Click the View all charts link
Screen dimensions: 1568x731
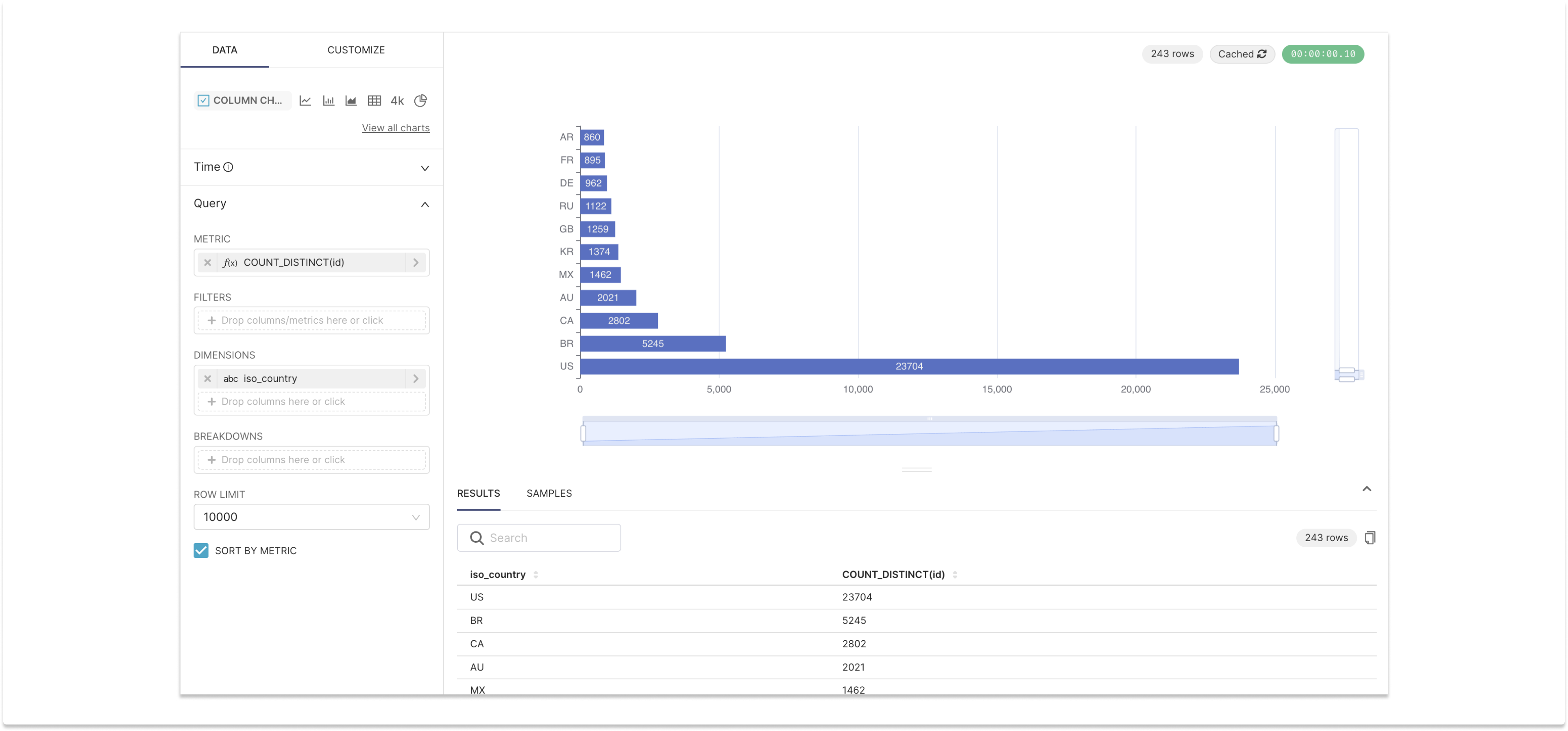pos(396,128)
